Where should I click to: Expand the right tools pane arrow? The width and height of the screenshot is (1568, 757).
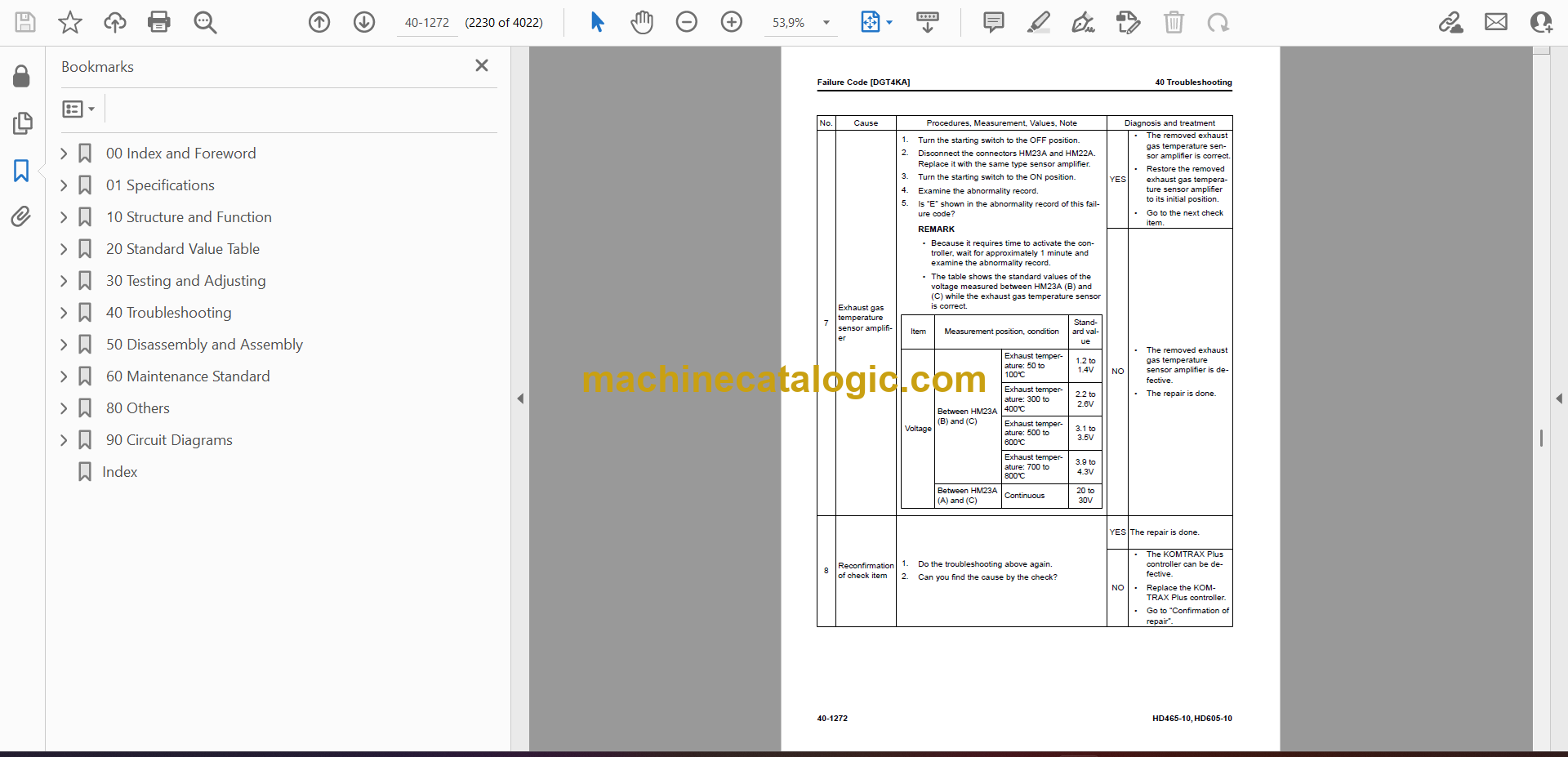[1559, 399]
